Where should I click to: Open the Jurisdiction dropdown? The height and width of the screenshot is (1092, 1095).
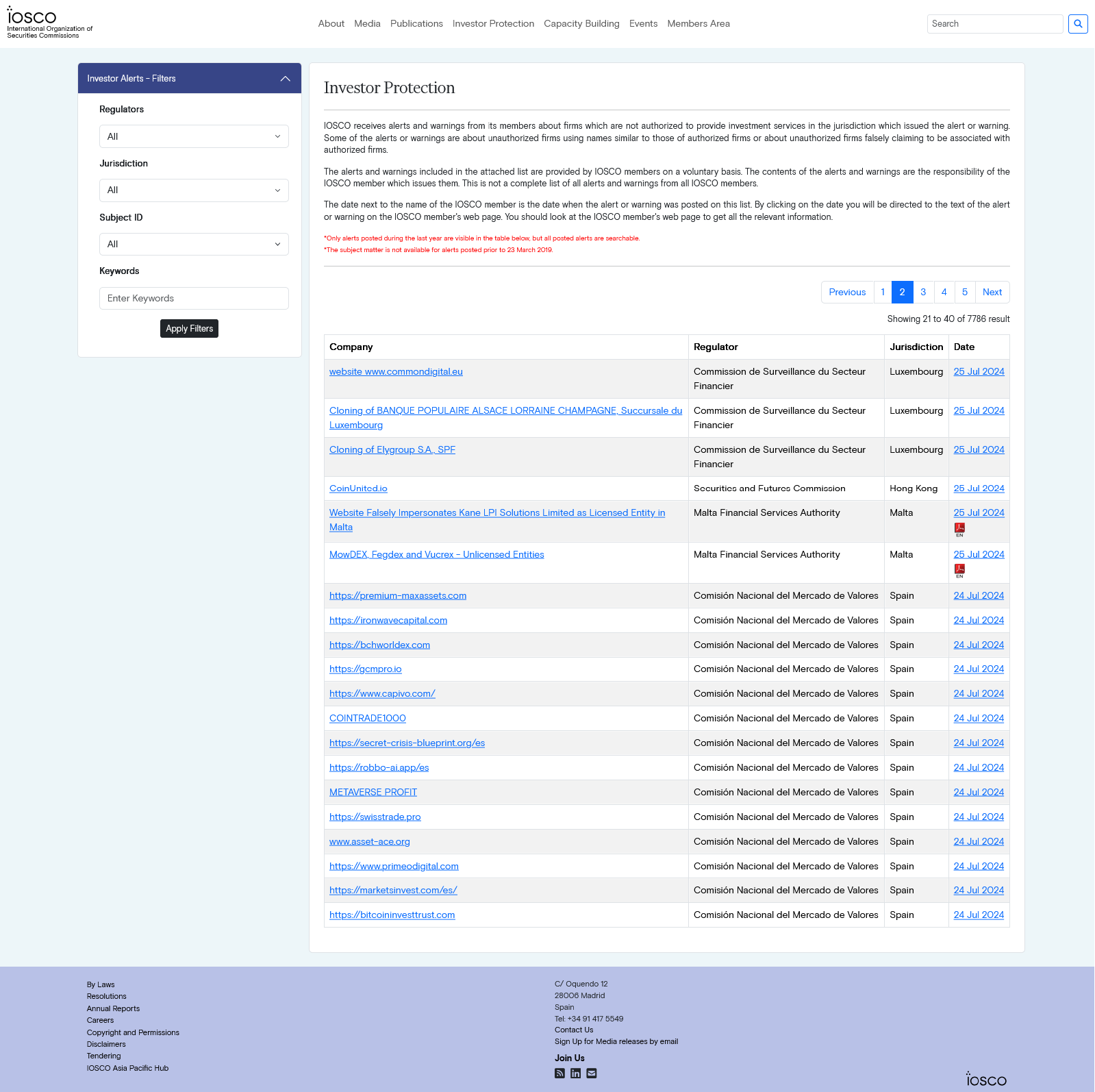(x=194, y=190)
